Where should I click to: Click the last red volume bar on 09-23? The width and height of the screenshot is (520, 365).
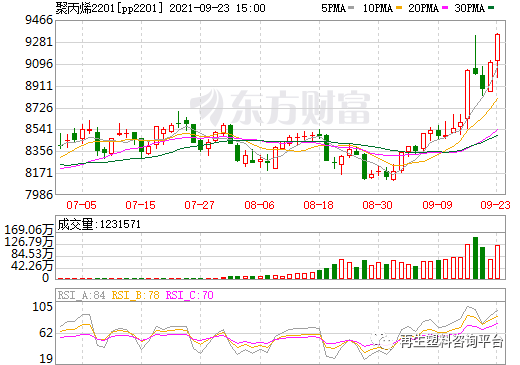click(498, 262)
